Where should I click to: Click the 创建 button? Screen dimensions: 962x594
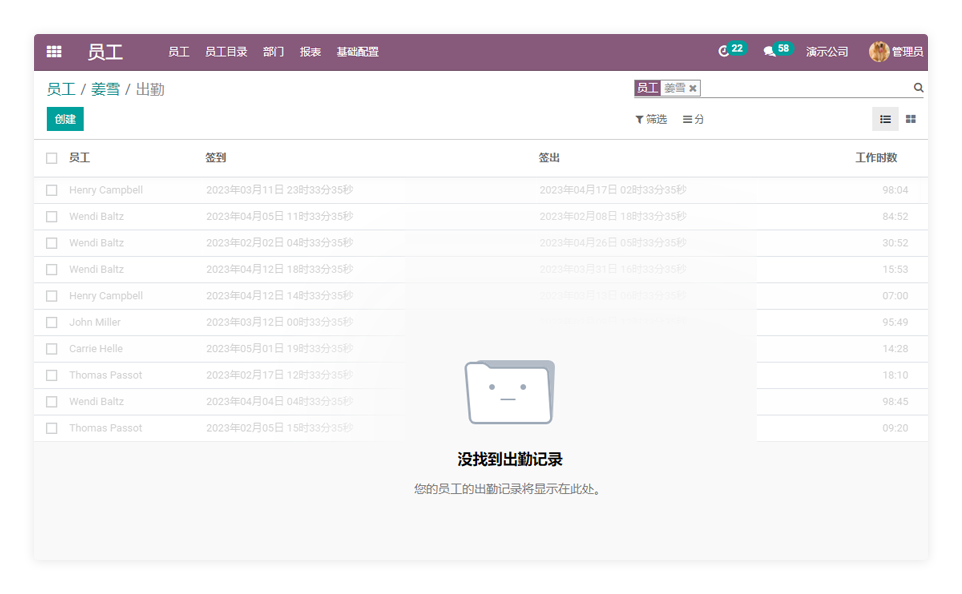click(65, 119)
